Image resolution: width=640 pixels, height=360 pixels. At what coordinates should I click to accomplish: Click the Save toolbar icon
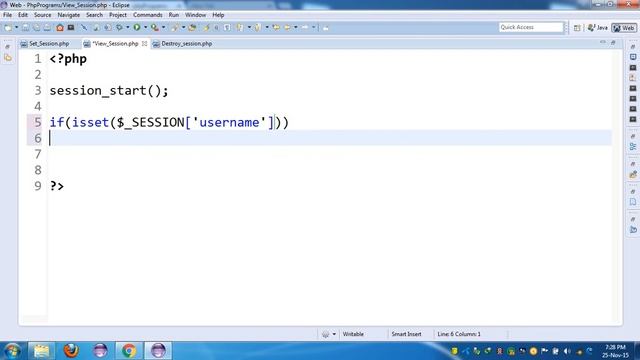click(x=25, y=28)
